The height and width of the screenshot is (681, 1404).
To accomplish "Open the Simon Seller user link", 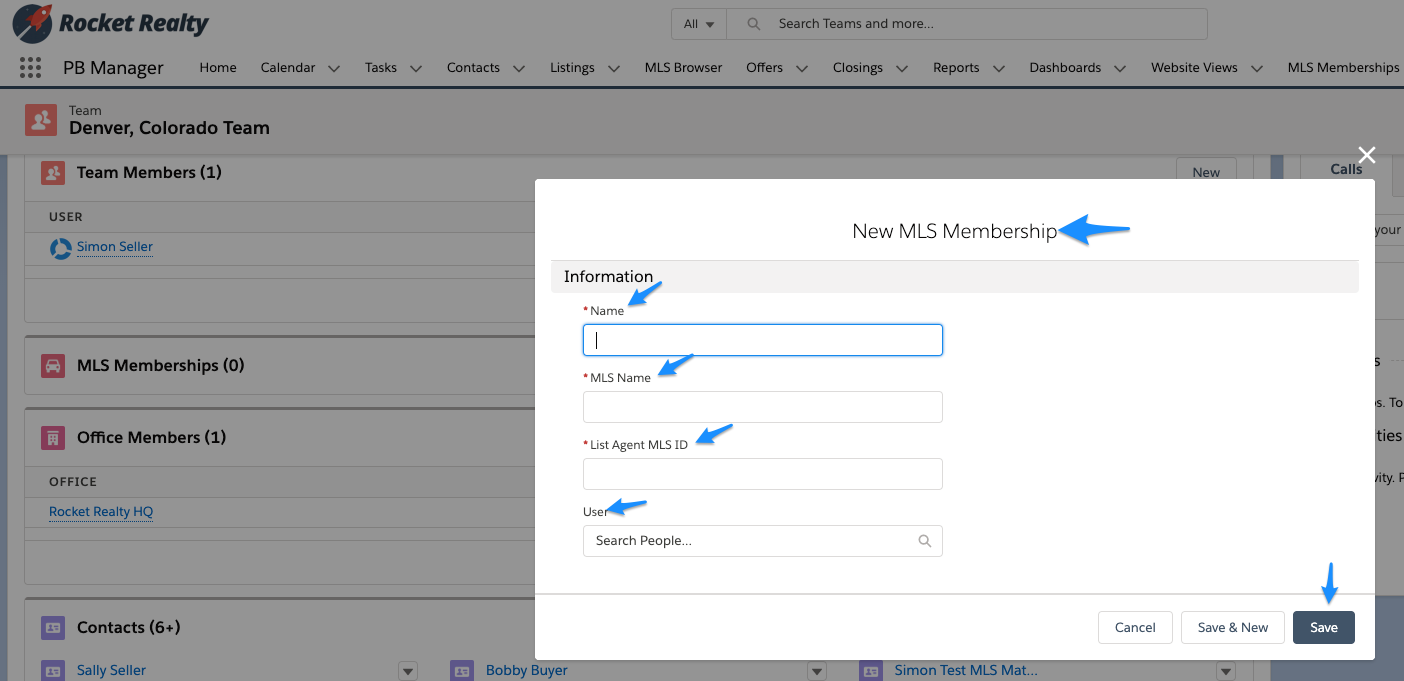I will (114, 247).
